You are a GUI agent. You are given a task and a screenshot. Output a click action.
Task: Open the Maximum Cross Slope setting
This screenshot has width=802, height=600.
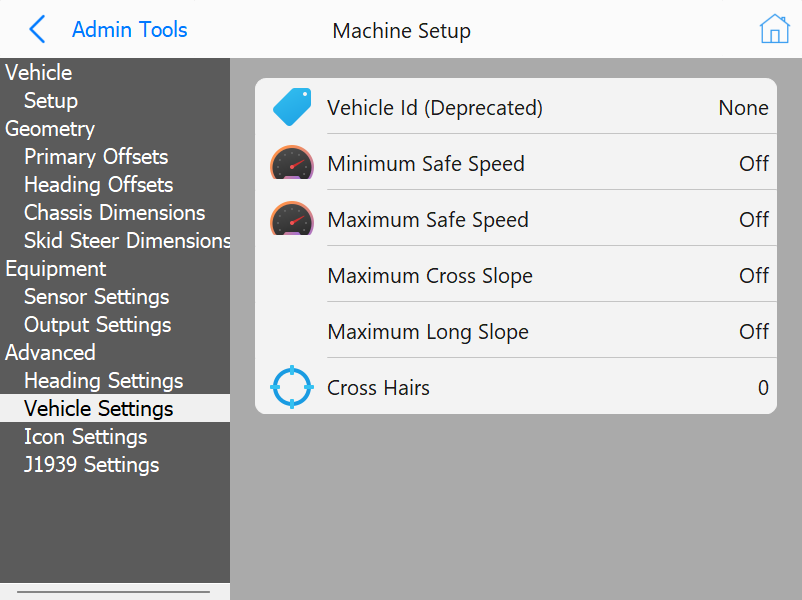point(516,275)
